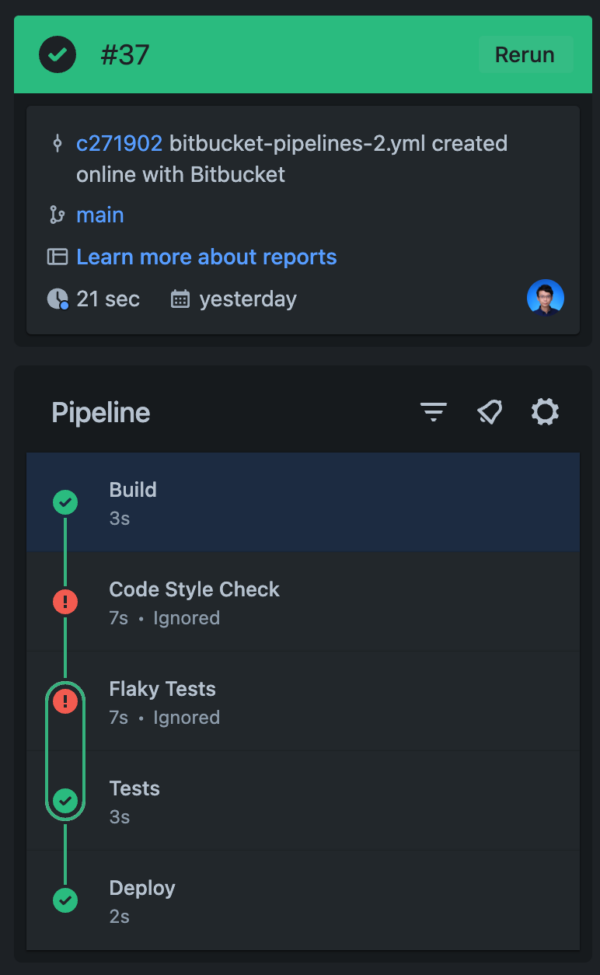Open Learn more about reports link
Screen dimensions: 600x975
coord(206,257)
